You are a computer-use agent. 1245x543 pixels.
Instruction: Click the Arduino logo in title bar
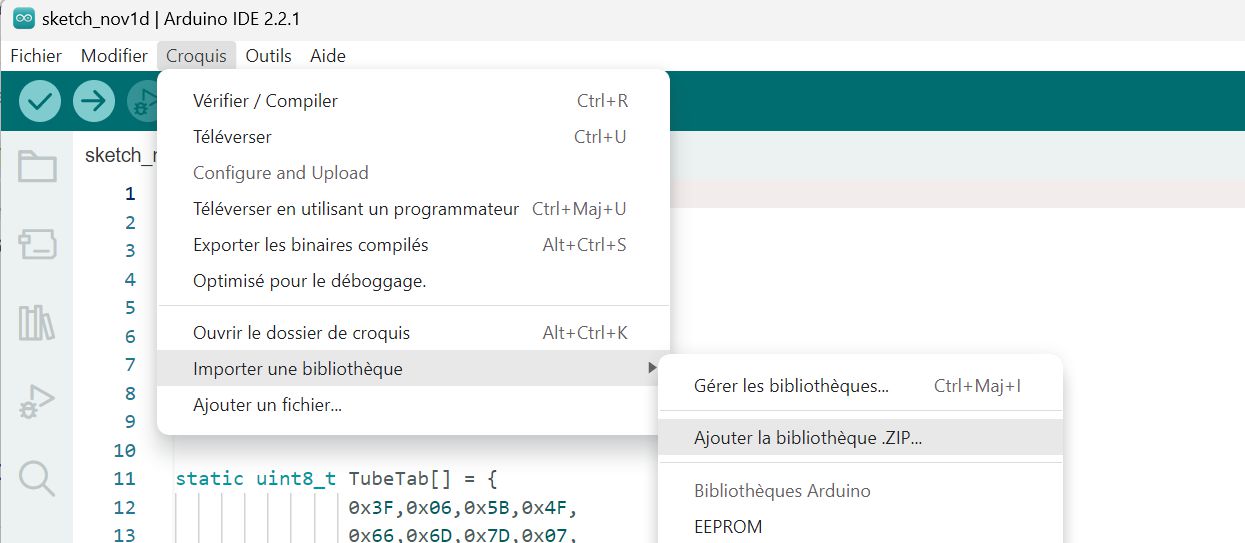point(24,19)
